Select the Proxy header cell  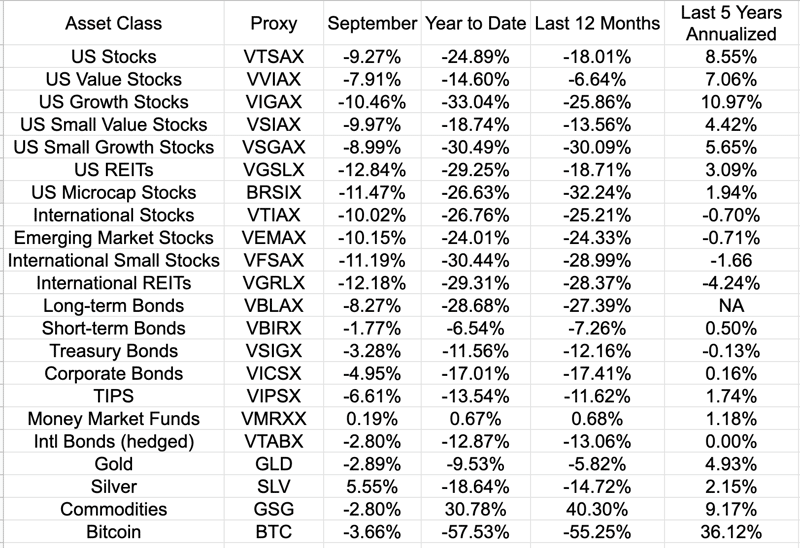coord(274,23)
